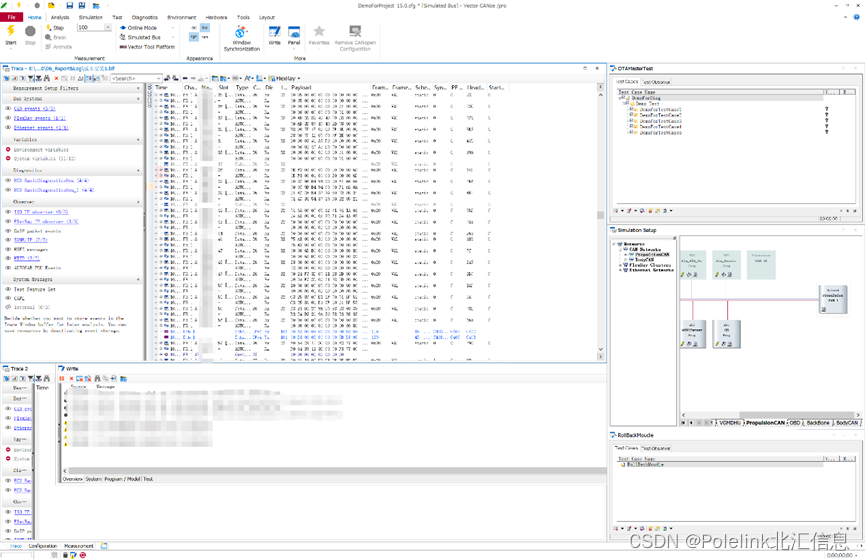Click the filter funnel icon in Trace toolbar

coord(31,78)
